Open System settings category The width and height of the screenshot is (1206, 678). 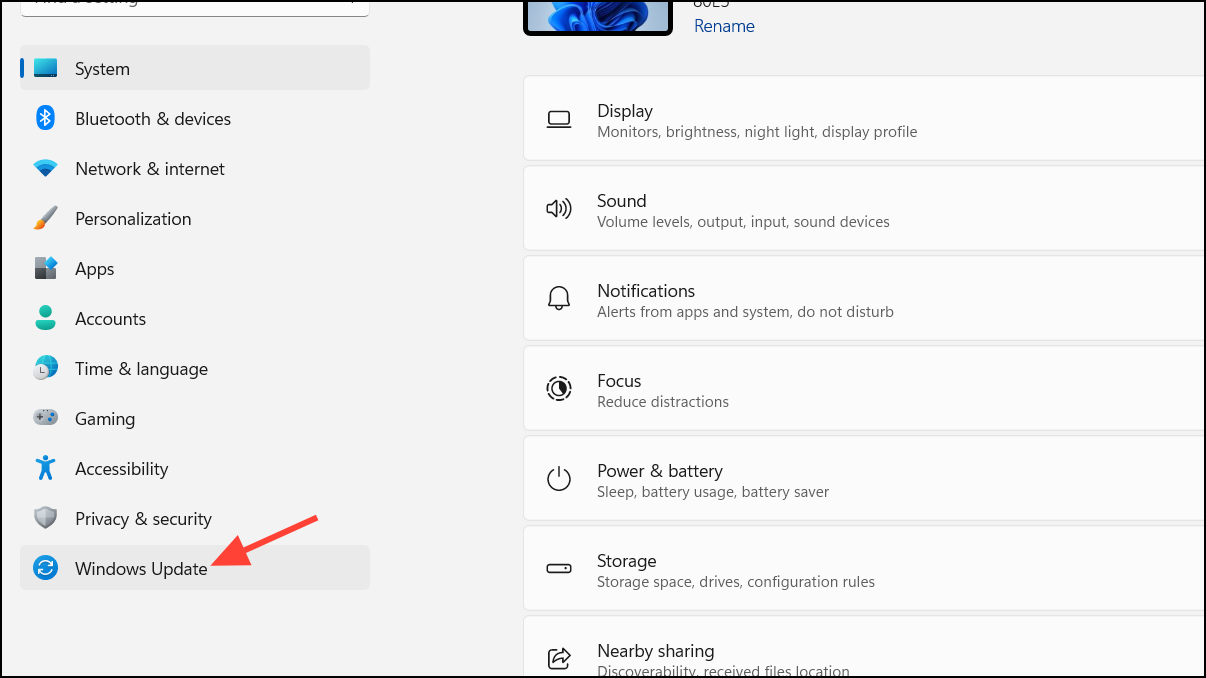click(195, 68)
